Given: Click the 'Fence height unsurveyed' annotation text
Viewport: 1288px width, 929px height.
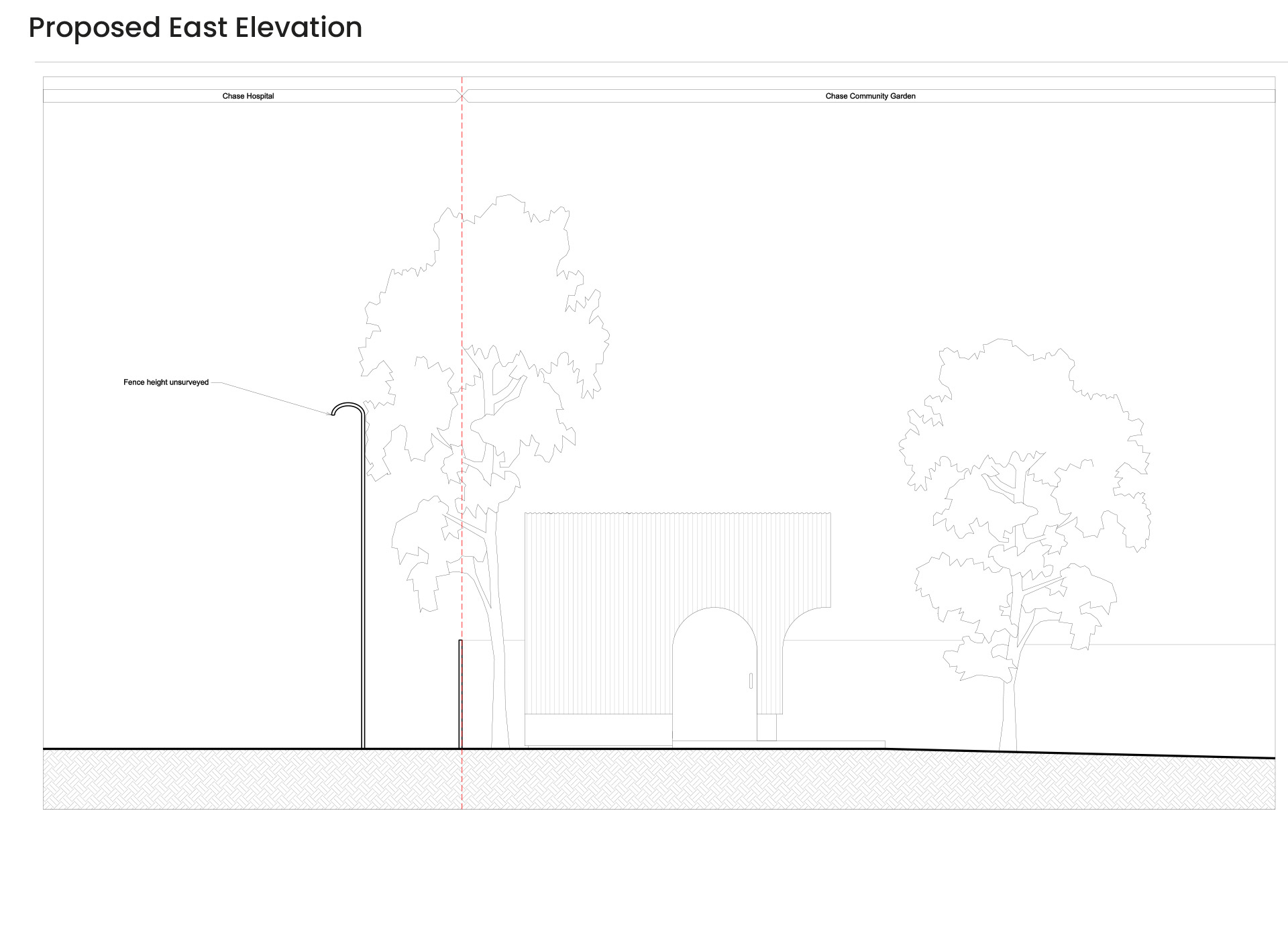Looking at the screenshot, I should [x=165, y=382].
